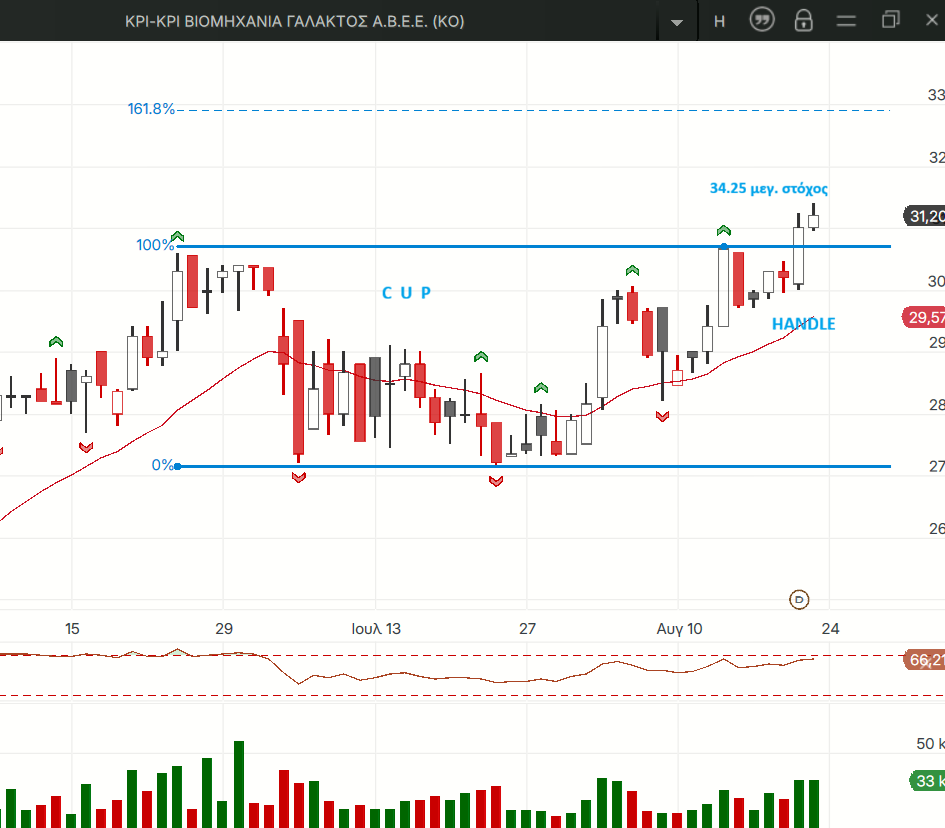945x828 pixels.
Task: Select the 161.8% Fibonacci level label
Action: point(151,109)
